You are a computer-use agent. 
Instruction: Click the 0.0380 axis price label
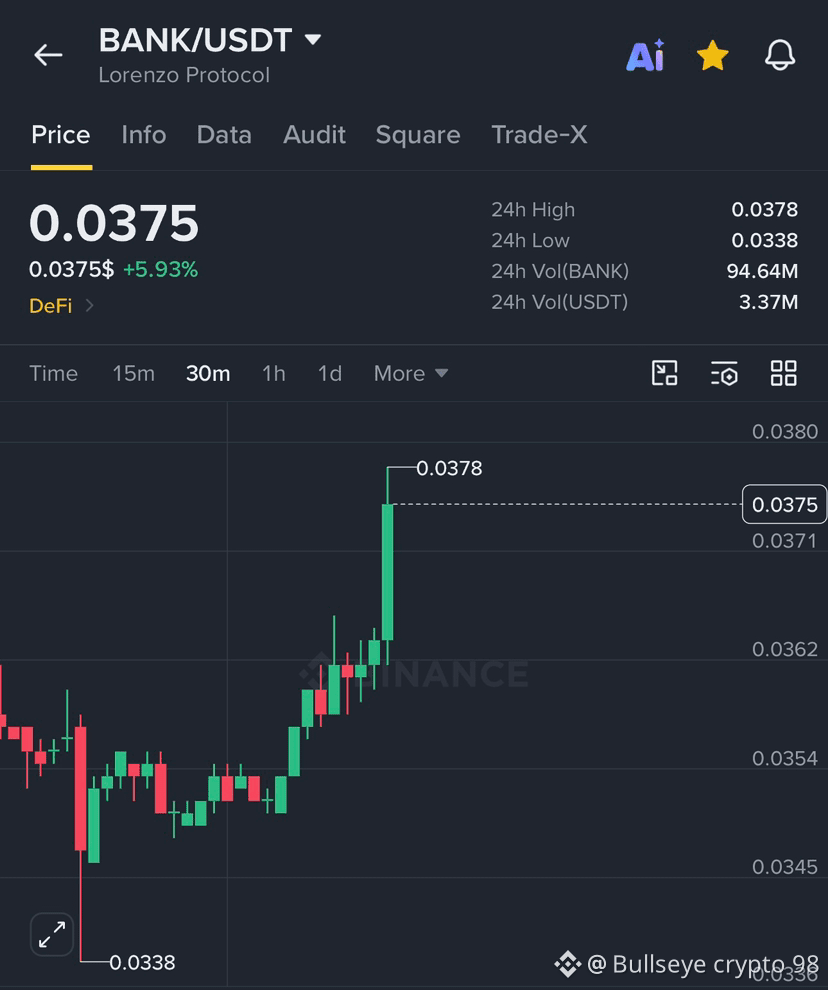[784, 432]
